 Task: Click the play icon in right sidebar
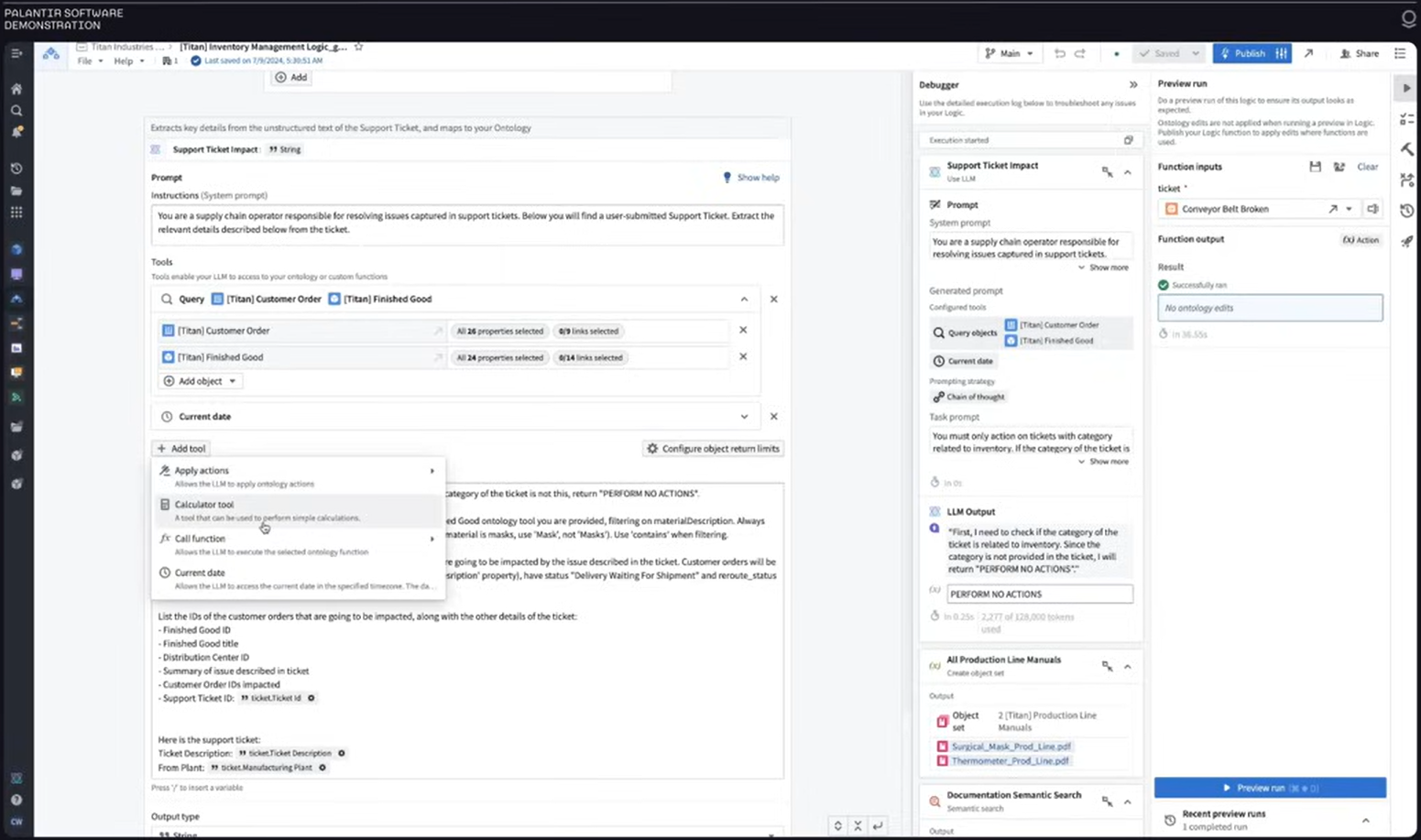[1406, 88]
